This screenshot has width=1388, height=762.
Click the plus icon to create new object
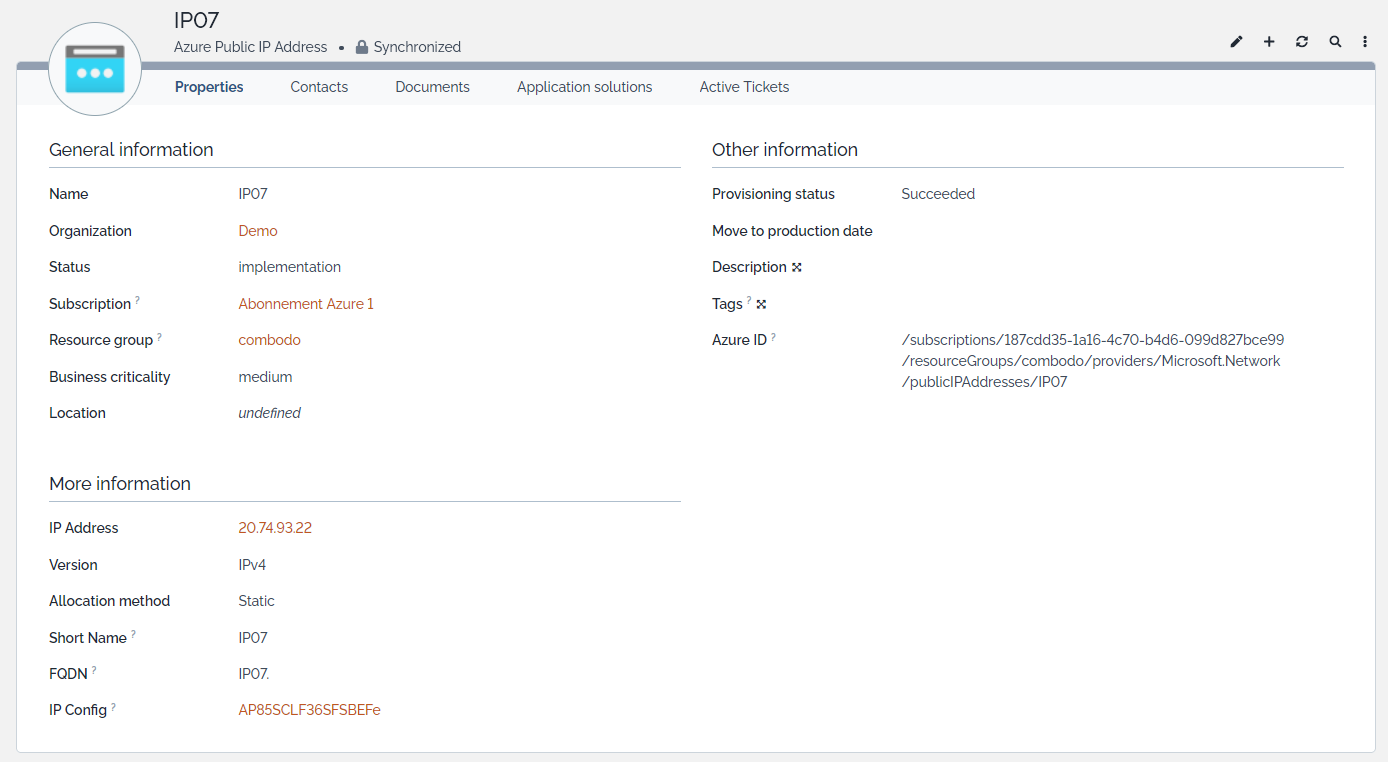click(1269, 42)
